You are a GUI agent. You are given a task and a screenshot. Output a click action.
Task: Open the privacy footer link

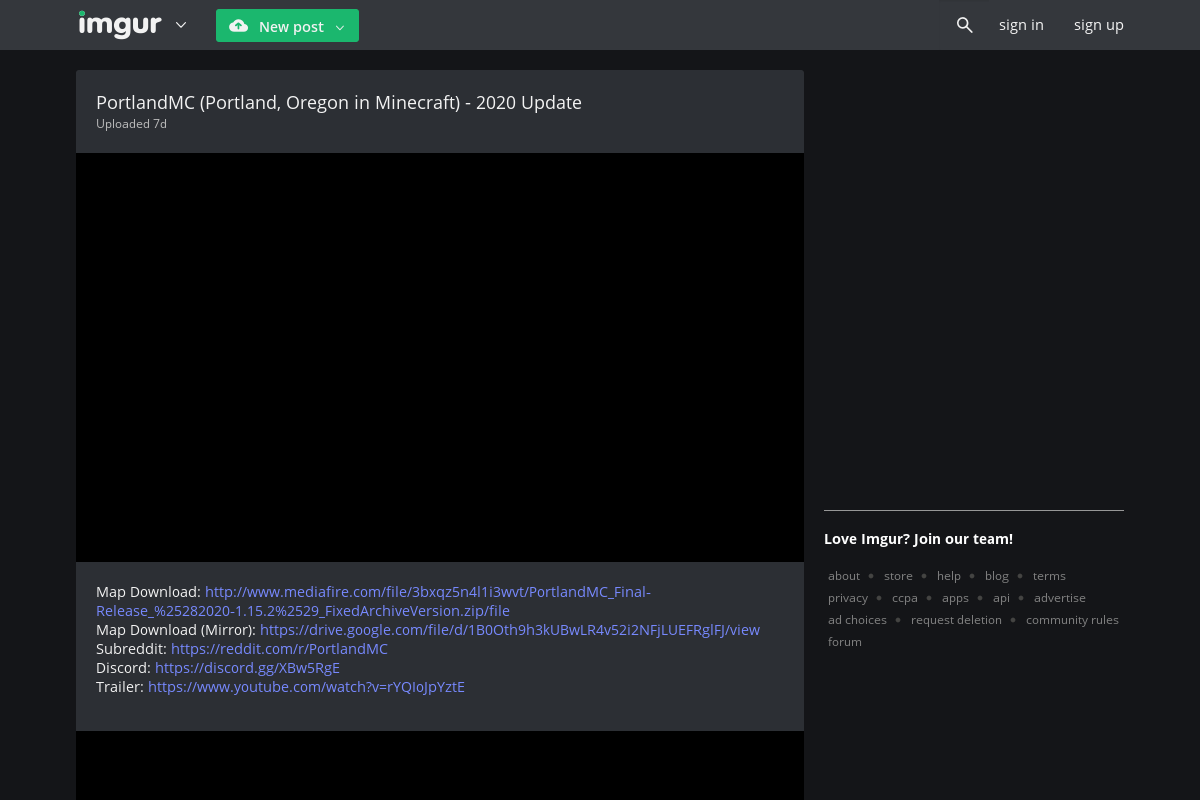(x=848, y=598)
